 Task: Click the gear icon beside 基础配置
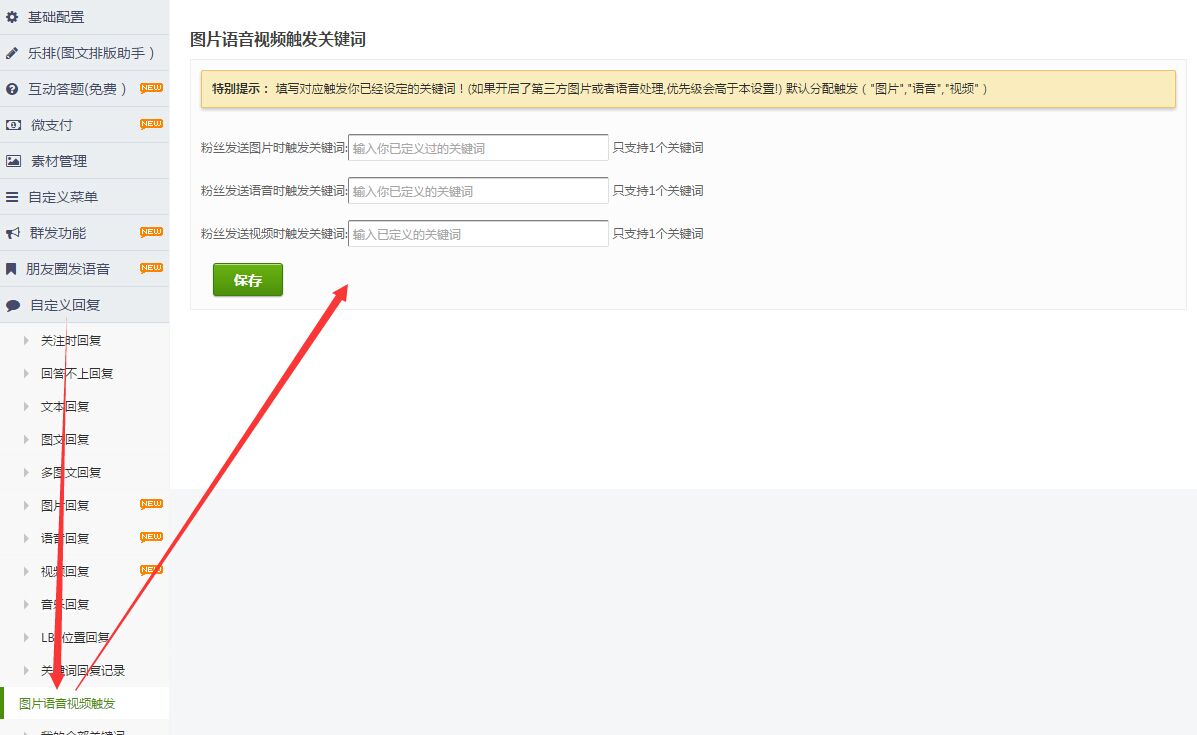pyautogui.click(x=13, y=17)
